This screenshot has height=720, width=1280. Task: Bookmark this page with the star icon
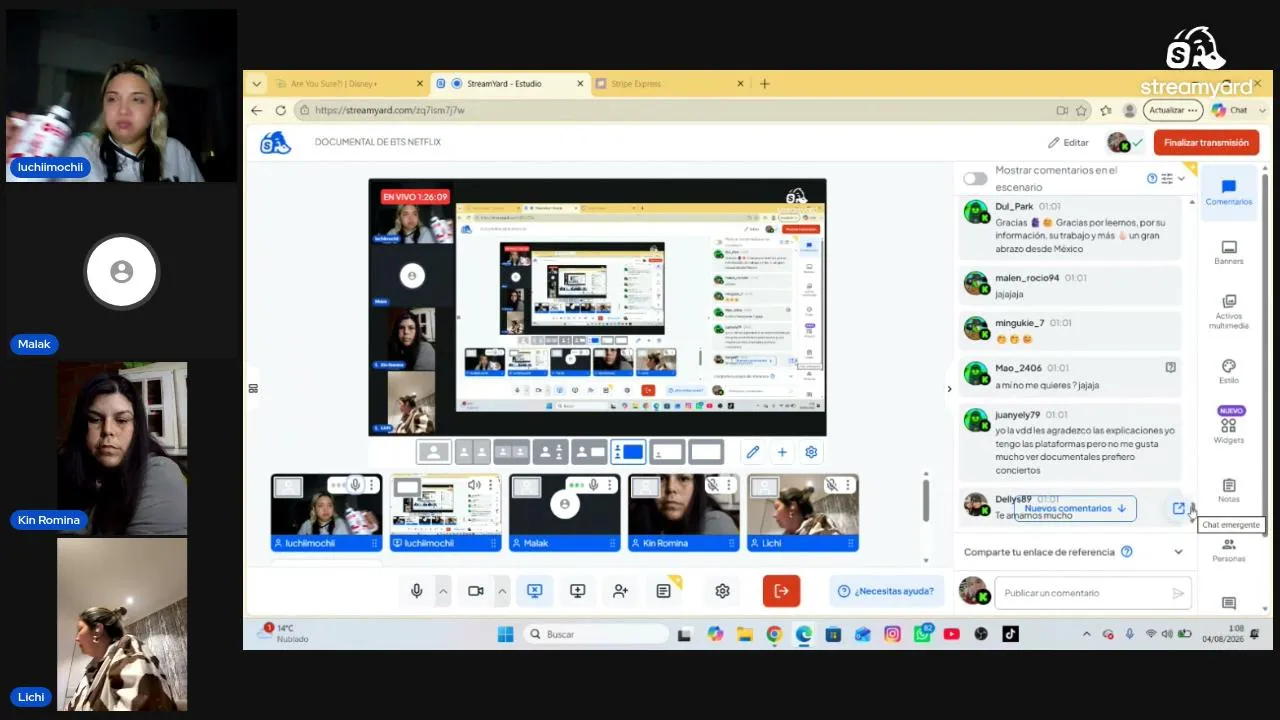[x=1081, y=110]
